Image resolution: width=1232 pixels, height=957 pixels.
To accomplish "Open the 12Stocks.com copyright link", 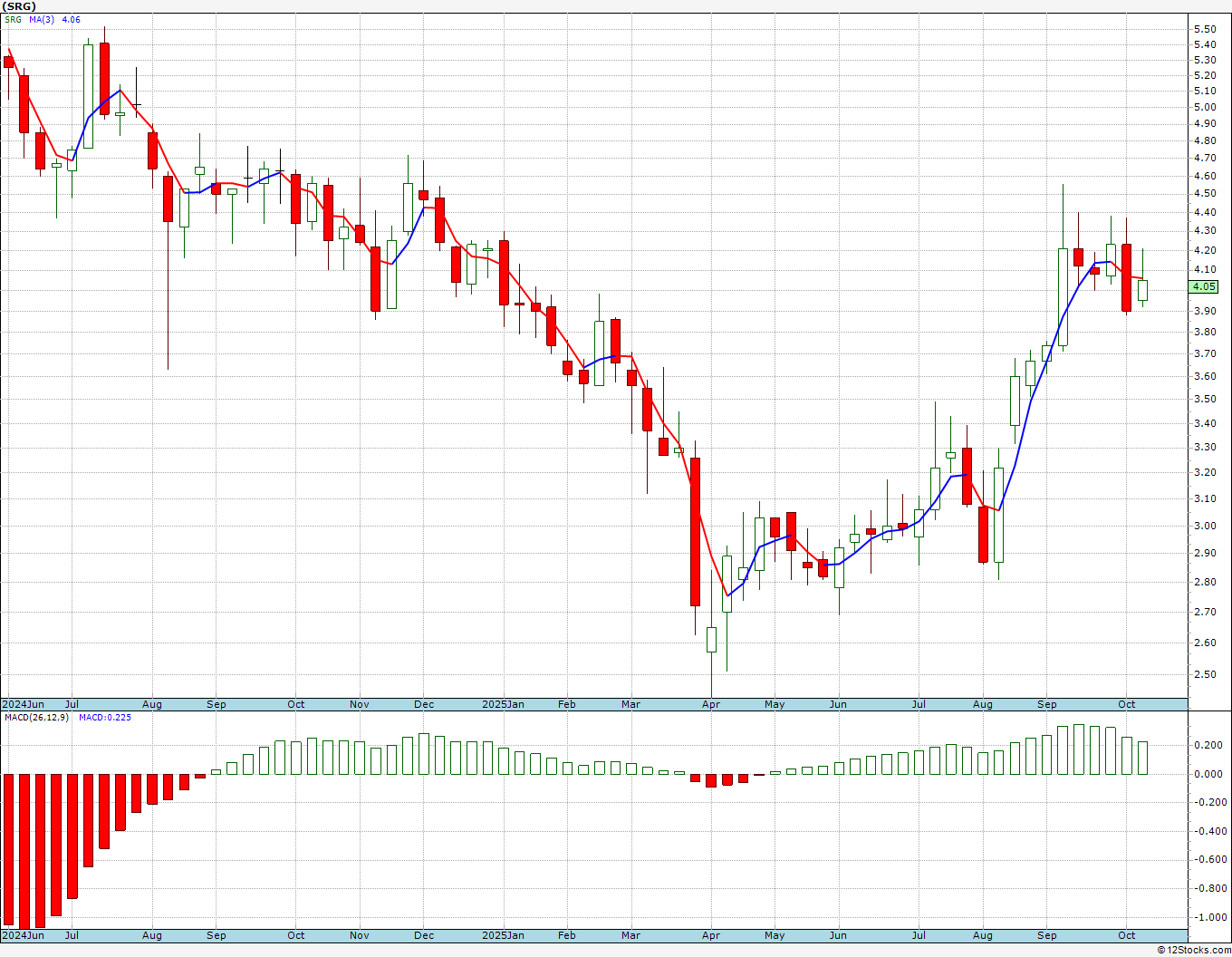I will click(1193, 950).
